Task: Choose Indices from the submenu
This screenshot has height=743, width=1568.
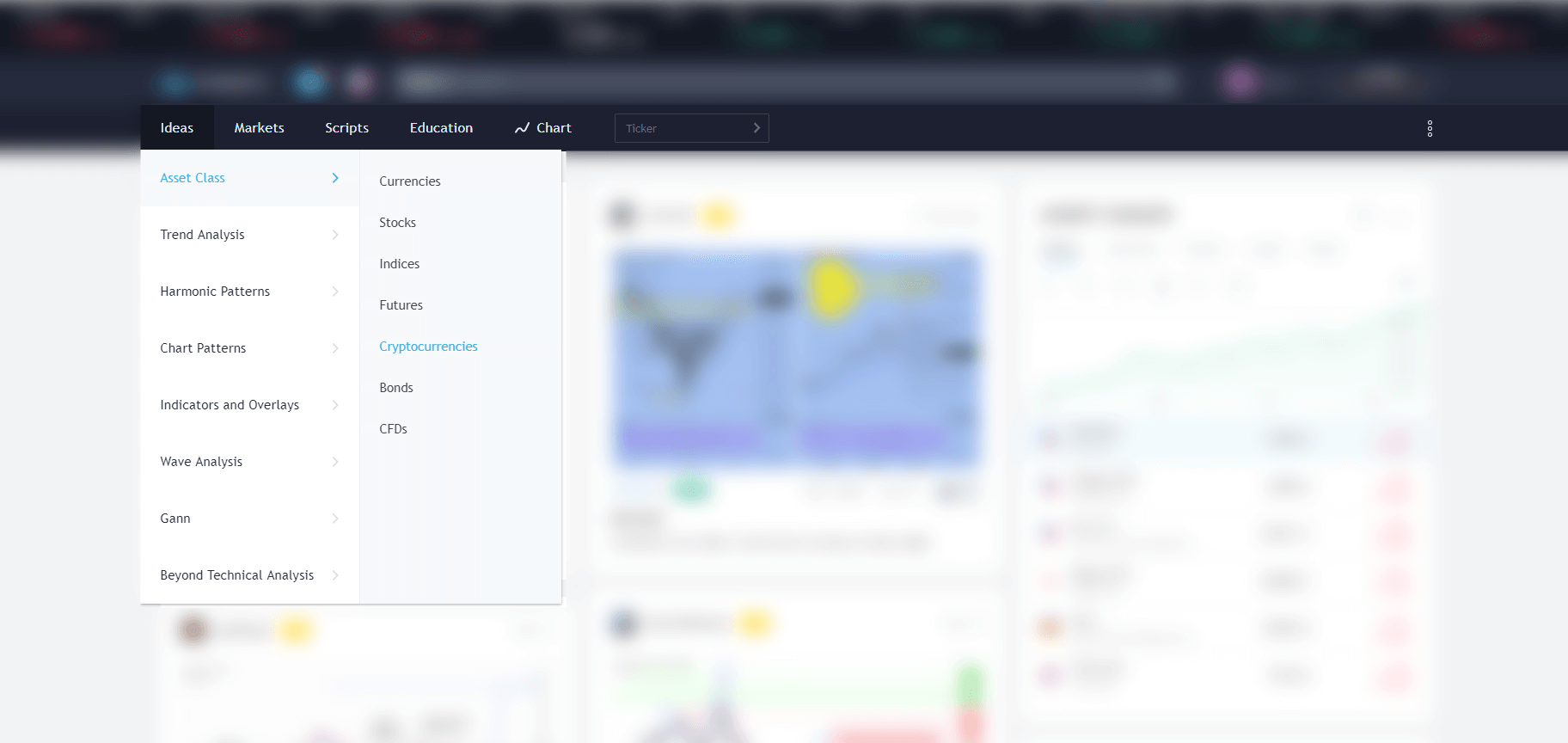Action: (x=400, y=264)
